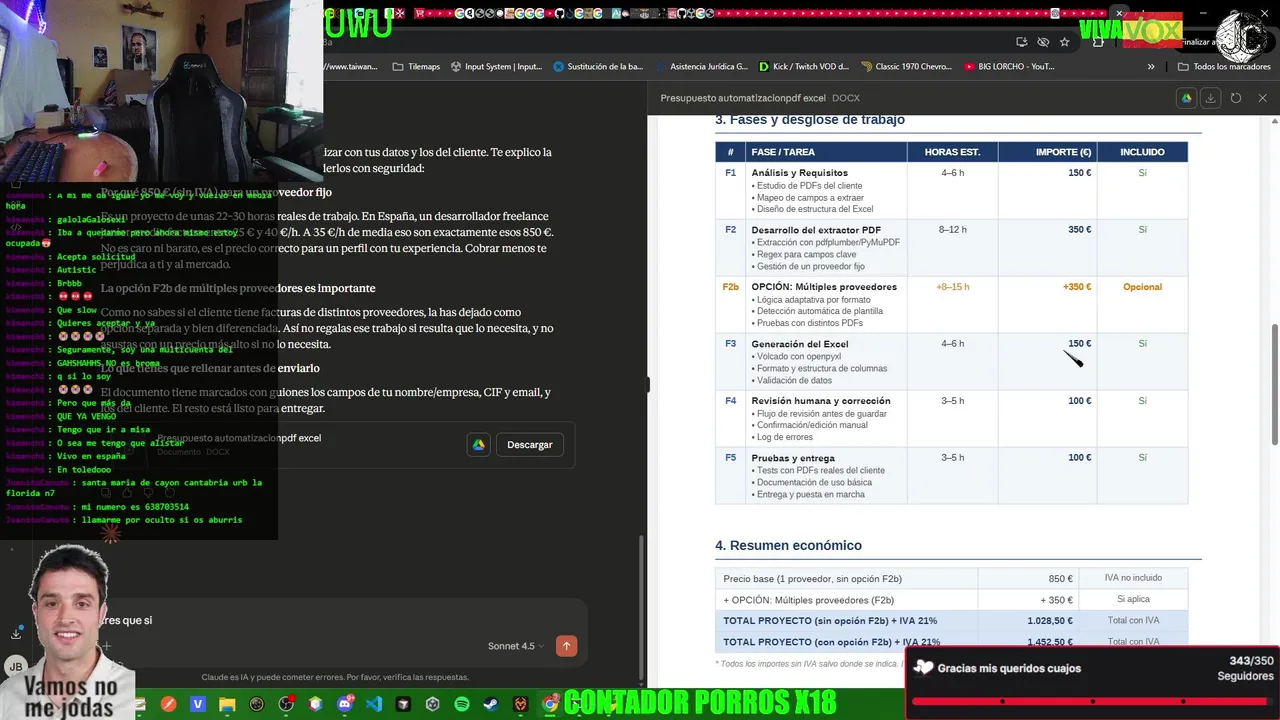Open Unity Hub from the taskbar
Screen dimensions: 1280x720
coord(432,705)
